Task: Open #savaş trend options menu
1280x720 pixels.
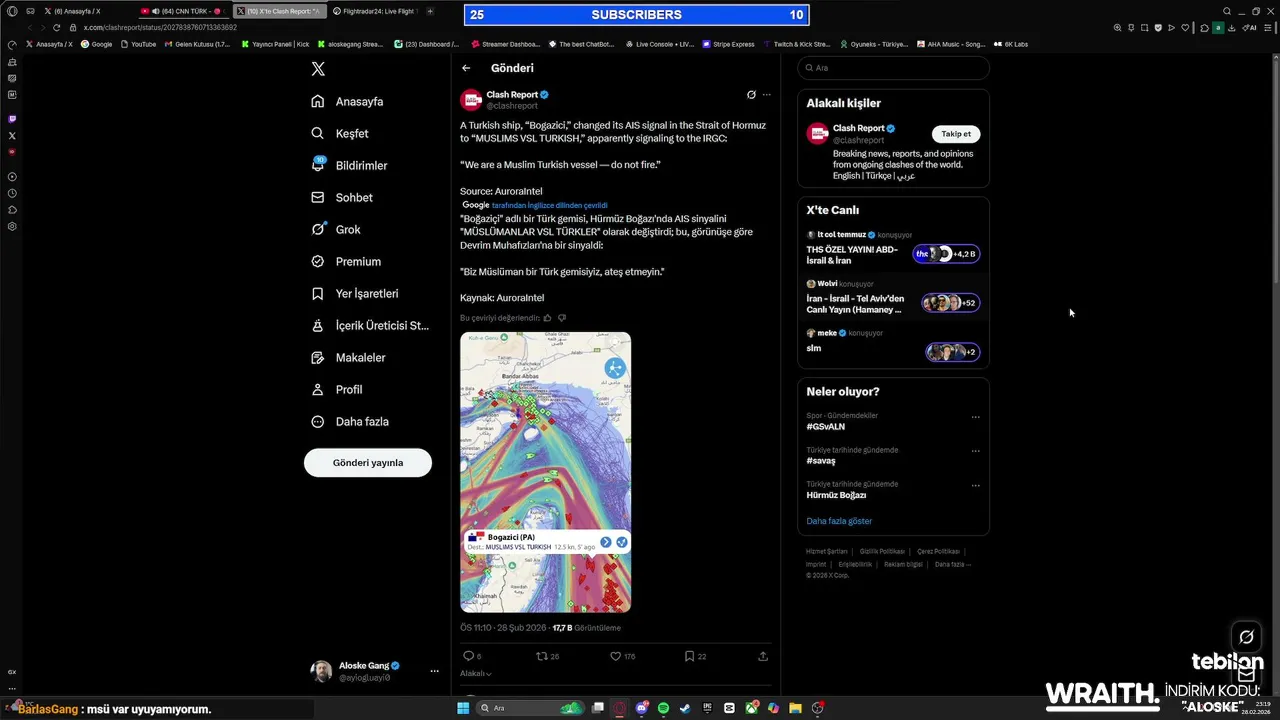Action: tap(975, 451)
